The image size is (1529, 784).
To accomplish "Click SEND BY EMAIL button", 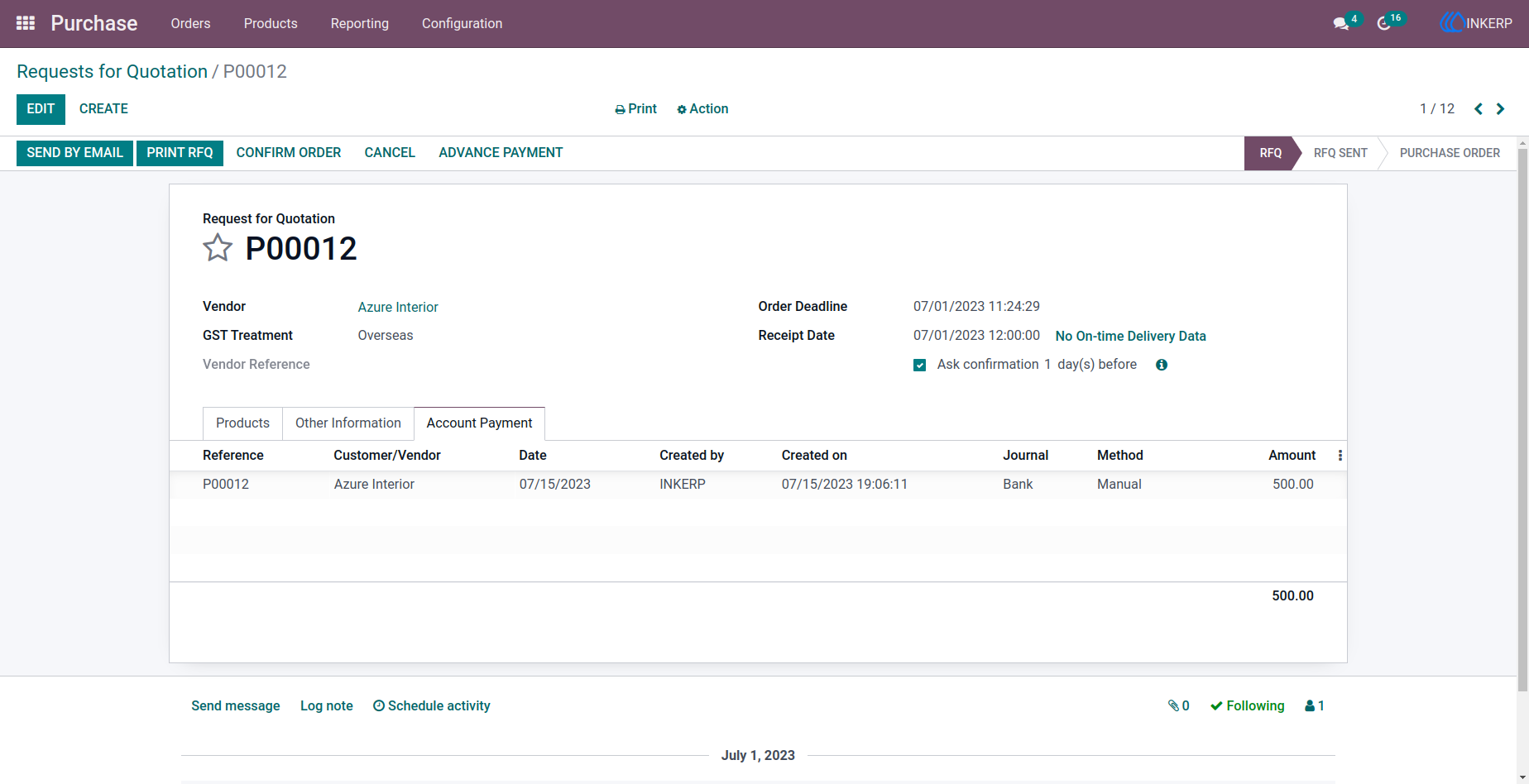I will pyautogui.click(x=74, y=153).
